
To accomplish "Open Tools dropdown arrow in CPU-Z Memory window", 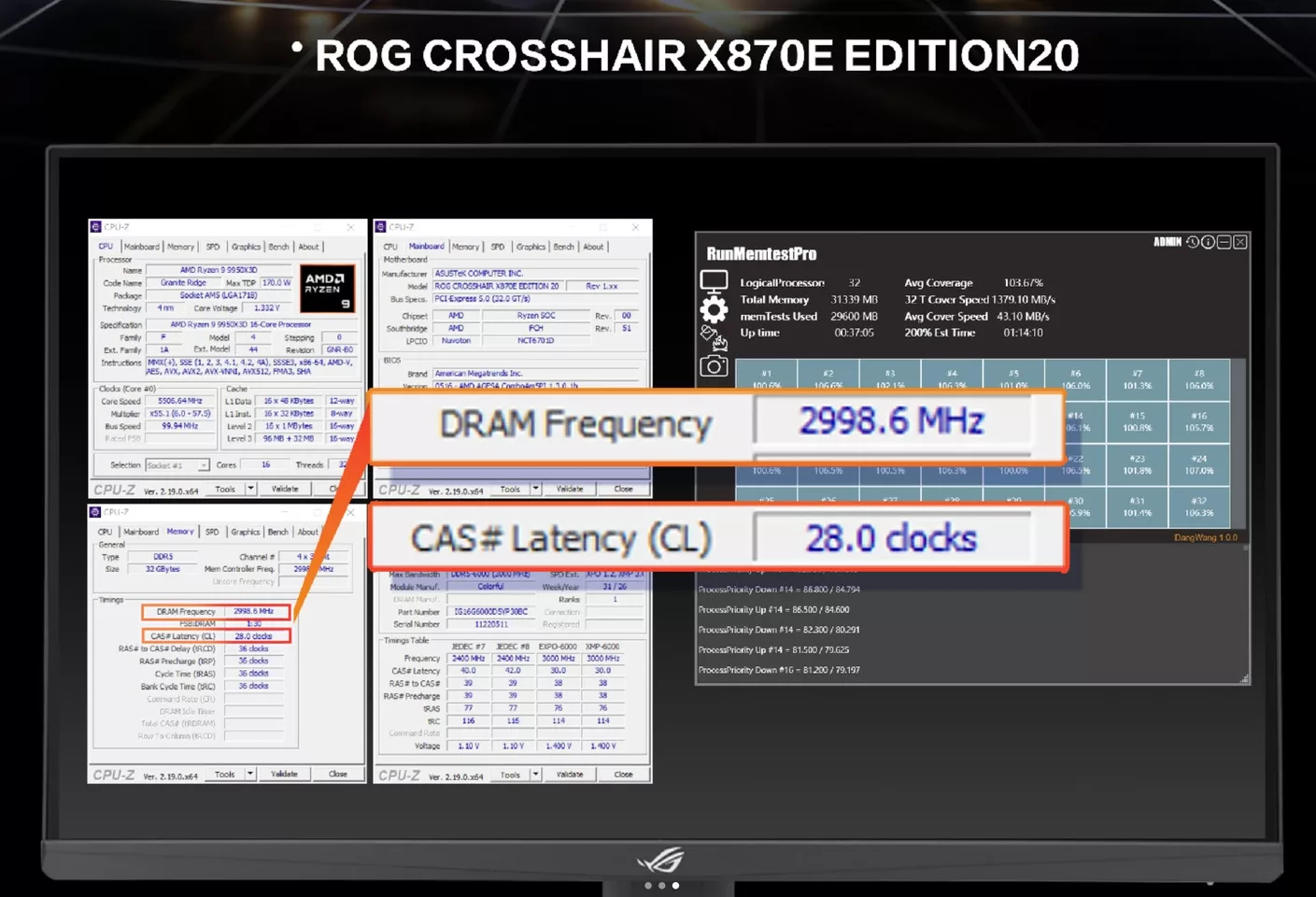I will (250, 774).
